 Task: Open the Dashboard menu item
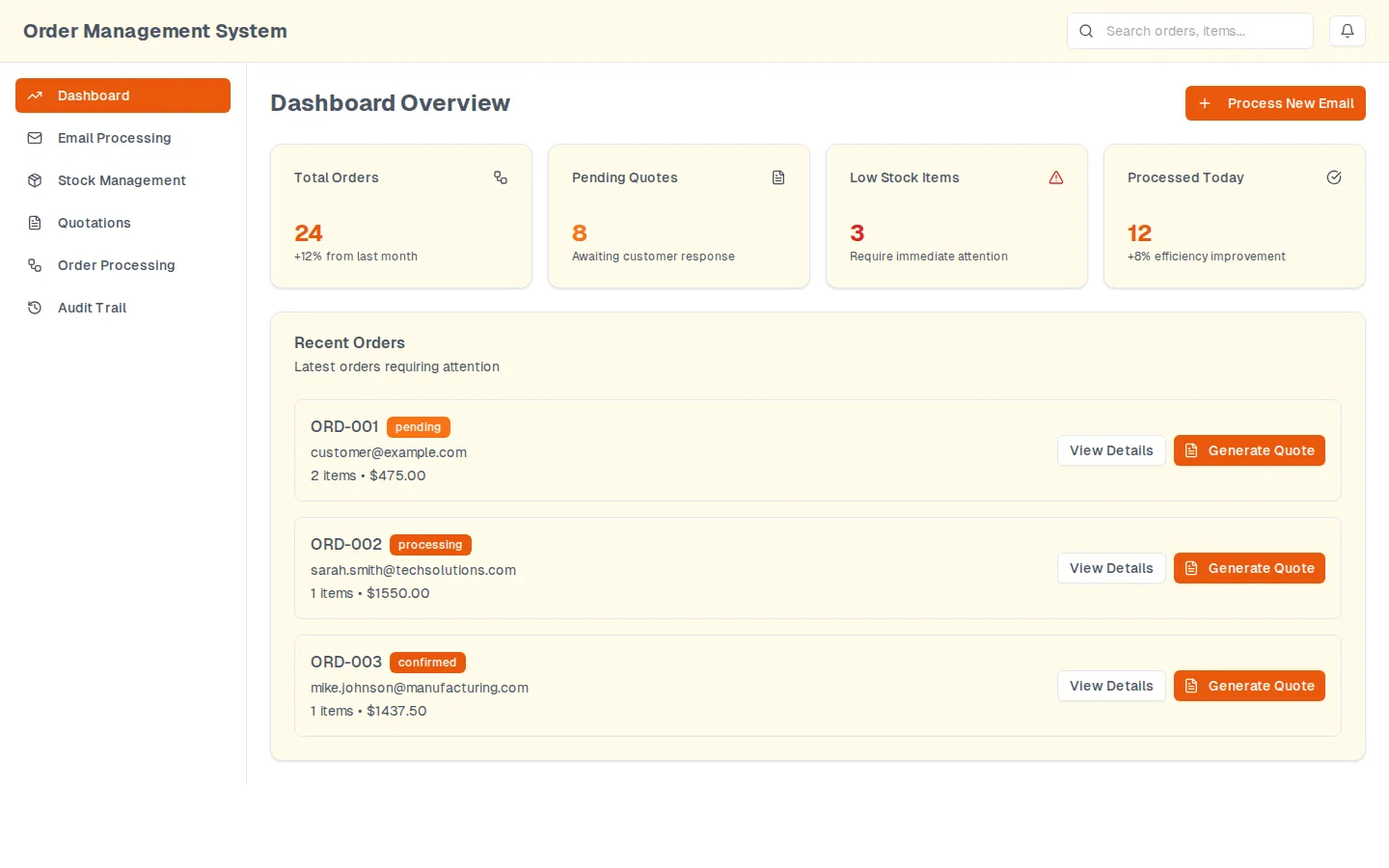point(123,95)
